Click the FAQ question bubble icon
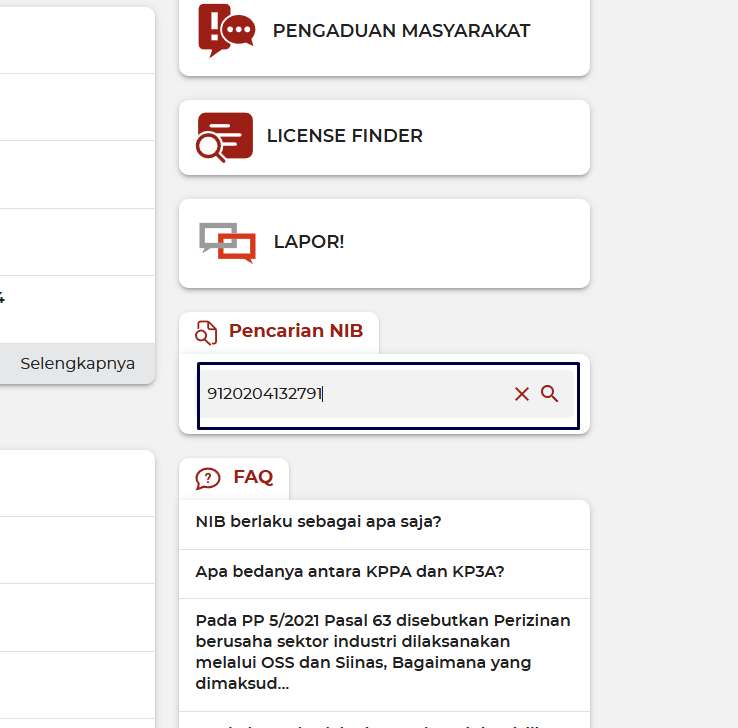This screenshot has height=728, width=738. pyautogui.click(x=208, y=479)
